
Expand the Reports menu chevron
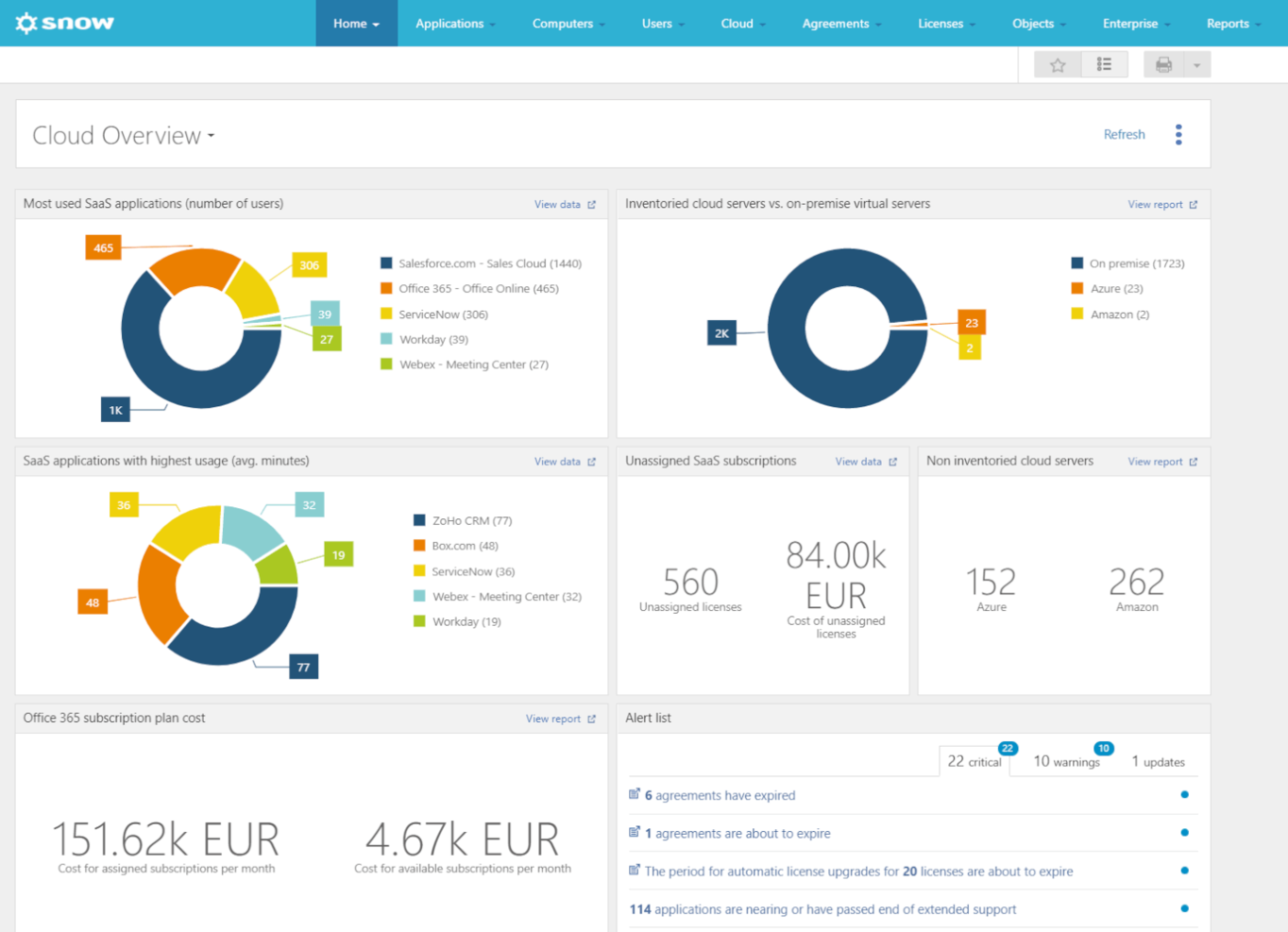pos(1260,24)
